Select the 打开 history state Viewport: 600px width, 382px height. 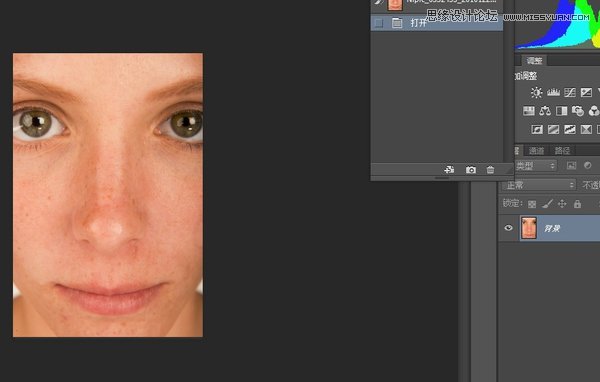coord(437,23)
